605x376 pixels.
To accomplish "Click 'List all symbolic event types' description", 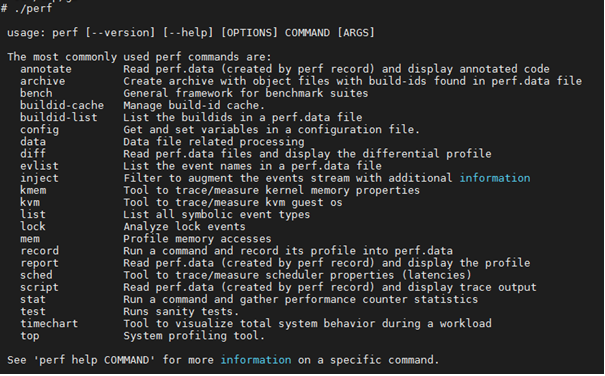I will click(x=217, y=215).
